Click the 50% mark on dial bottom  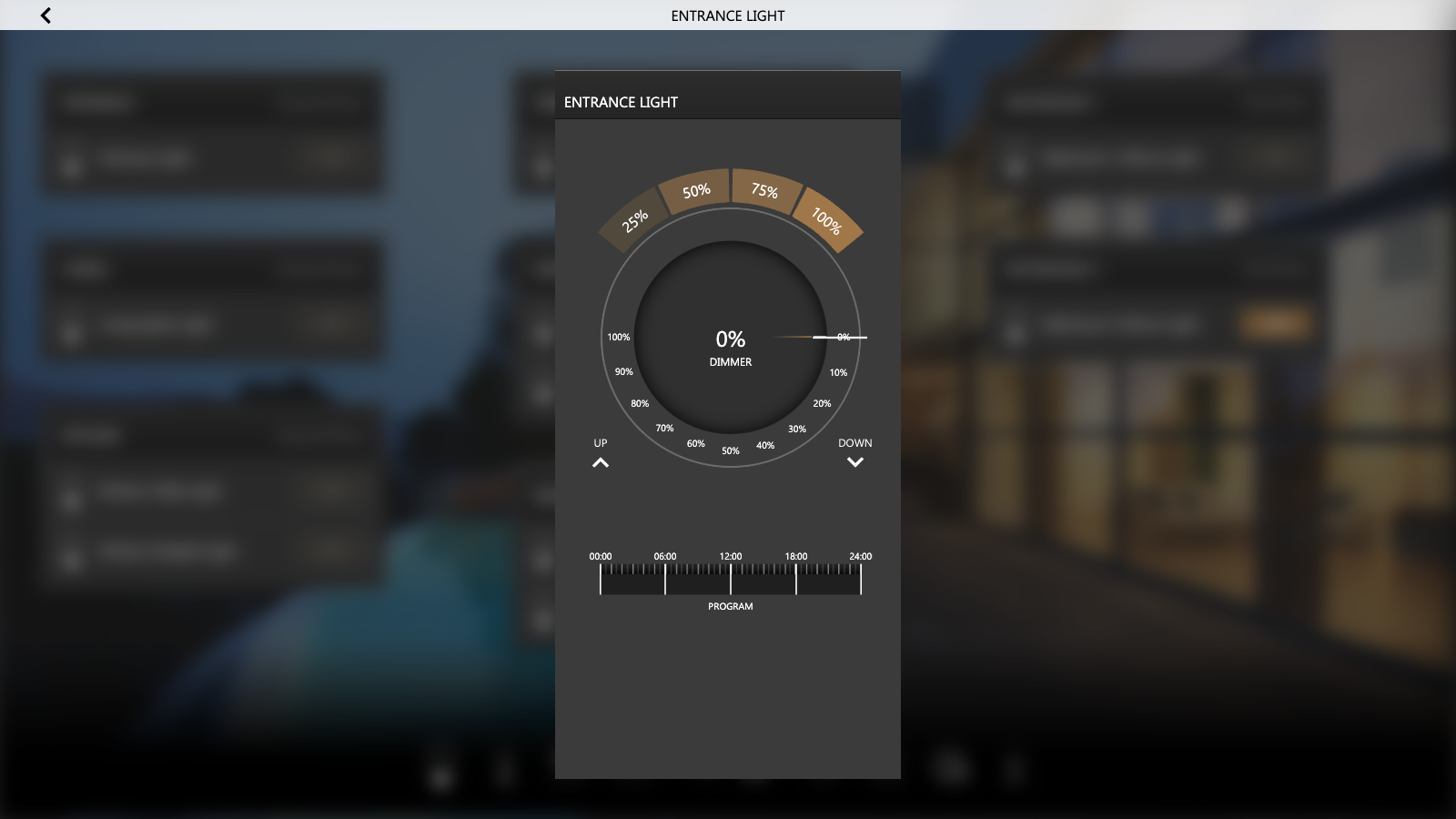click(731, 450)
